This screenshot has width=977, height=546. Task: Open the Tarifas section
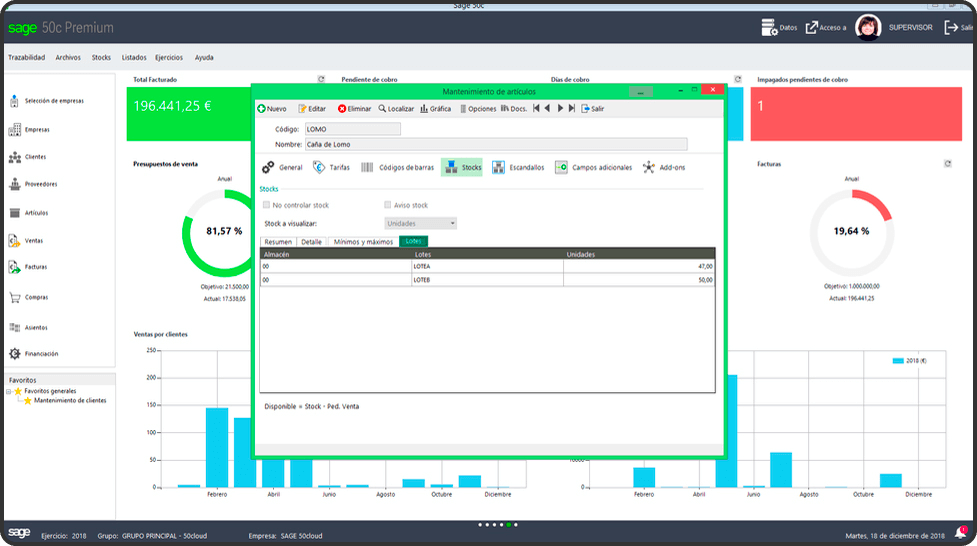click(x=331, y=167)
